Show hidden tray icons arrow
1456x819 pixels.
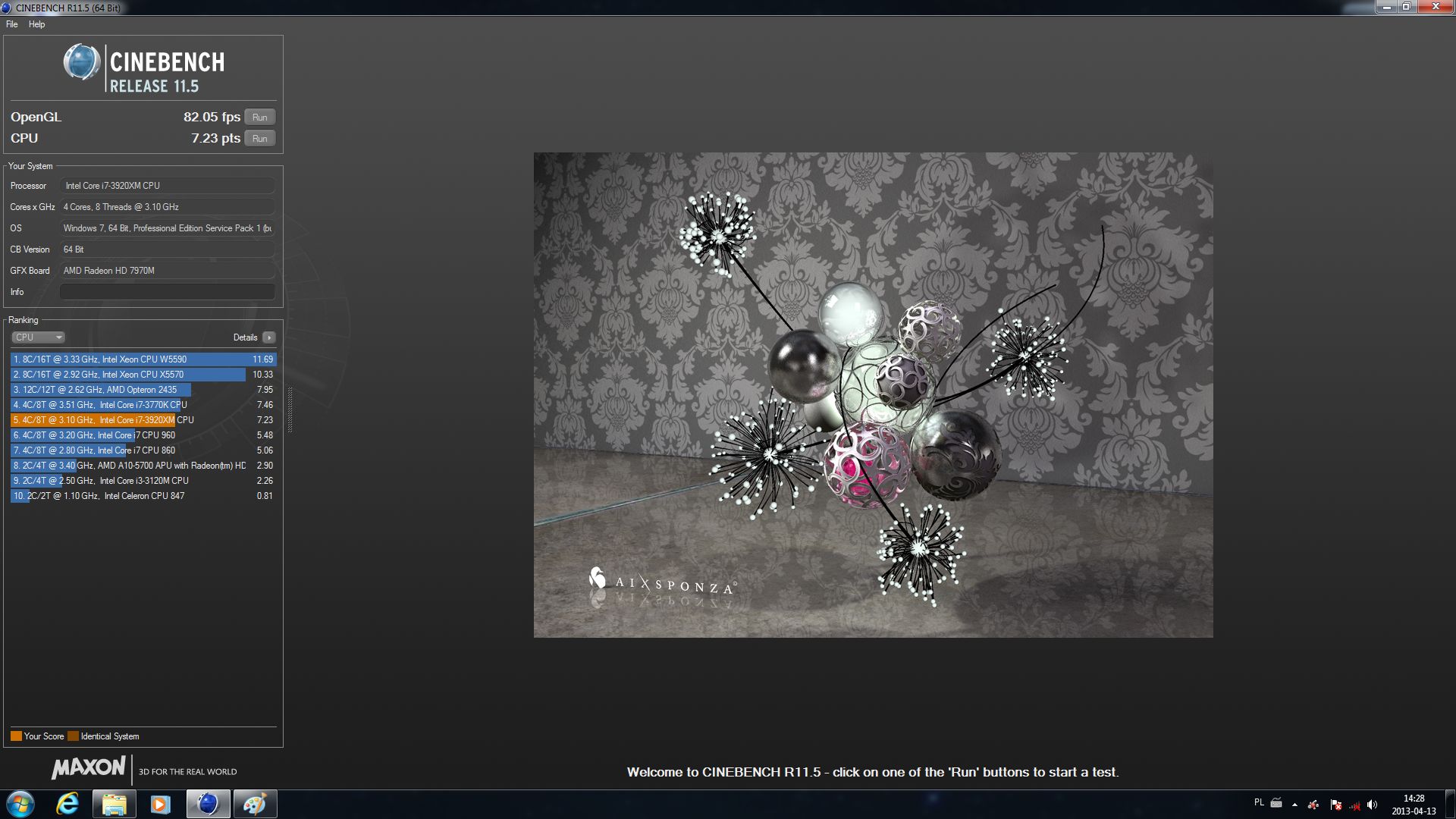pos(1294,805)
